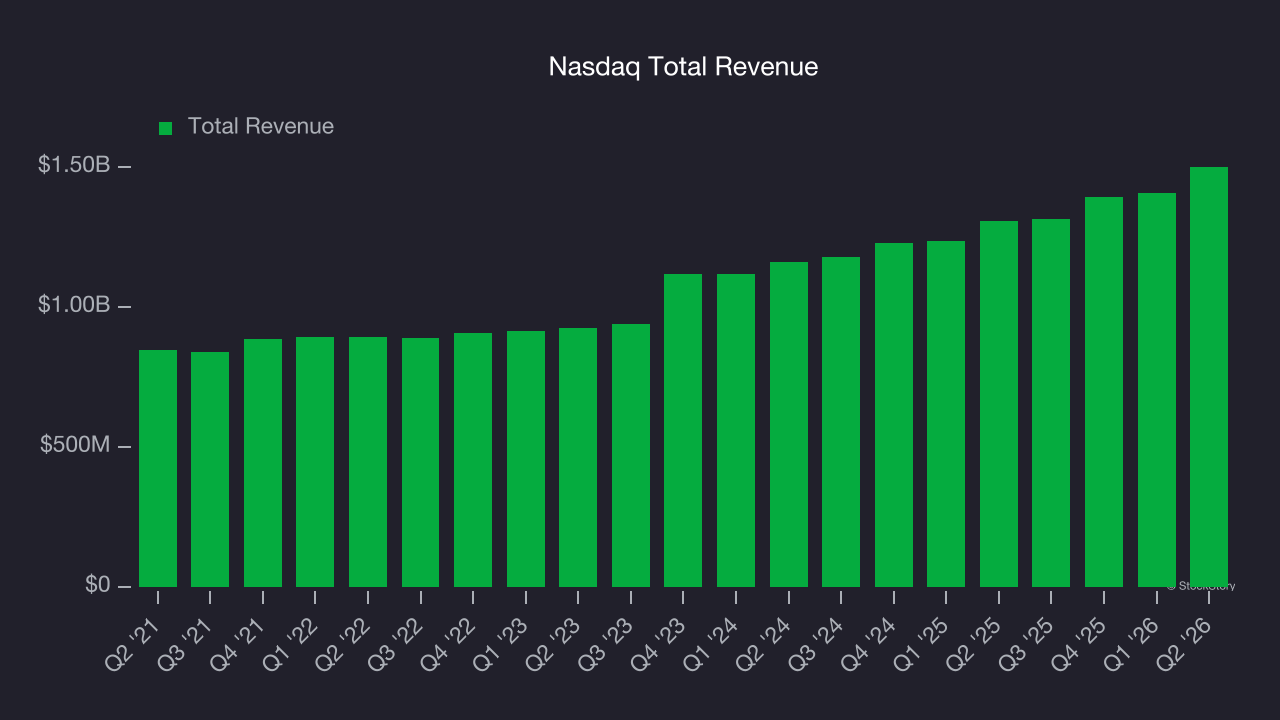
Task: Click the Q4 '22 revenue bar
Action: pos(473,460)
